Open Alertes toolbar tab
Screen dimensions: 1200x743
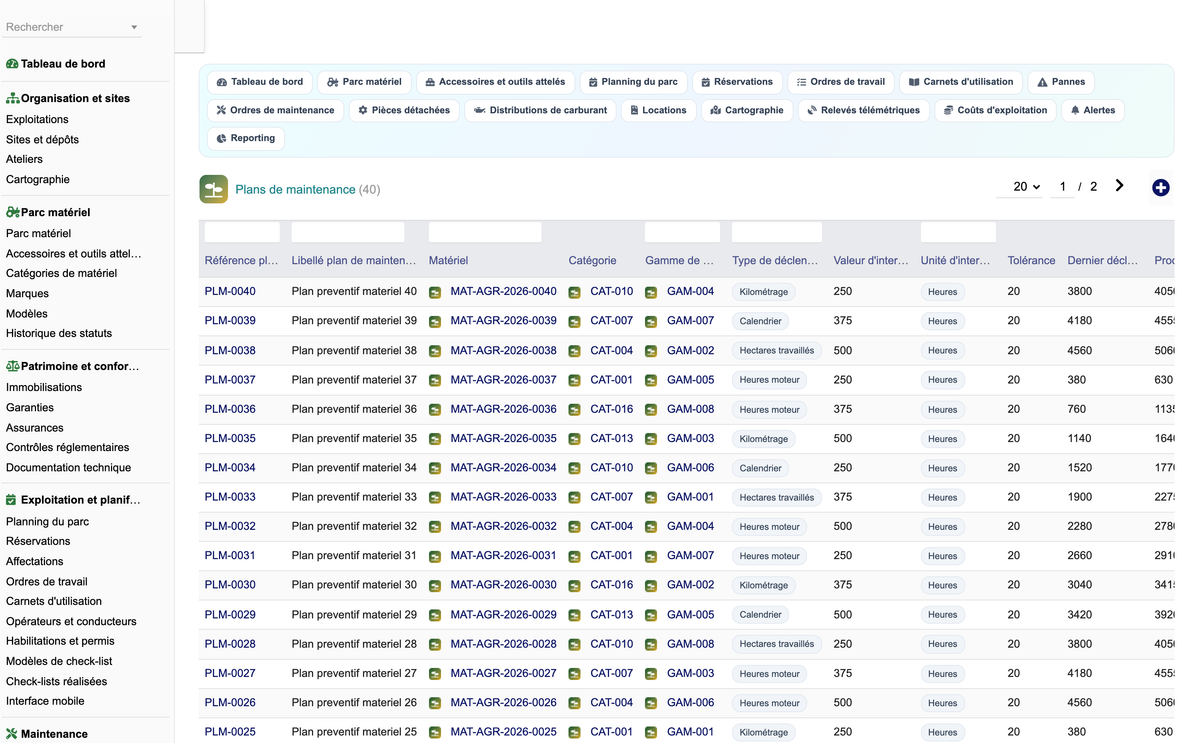1093,110
